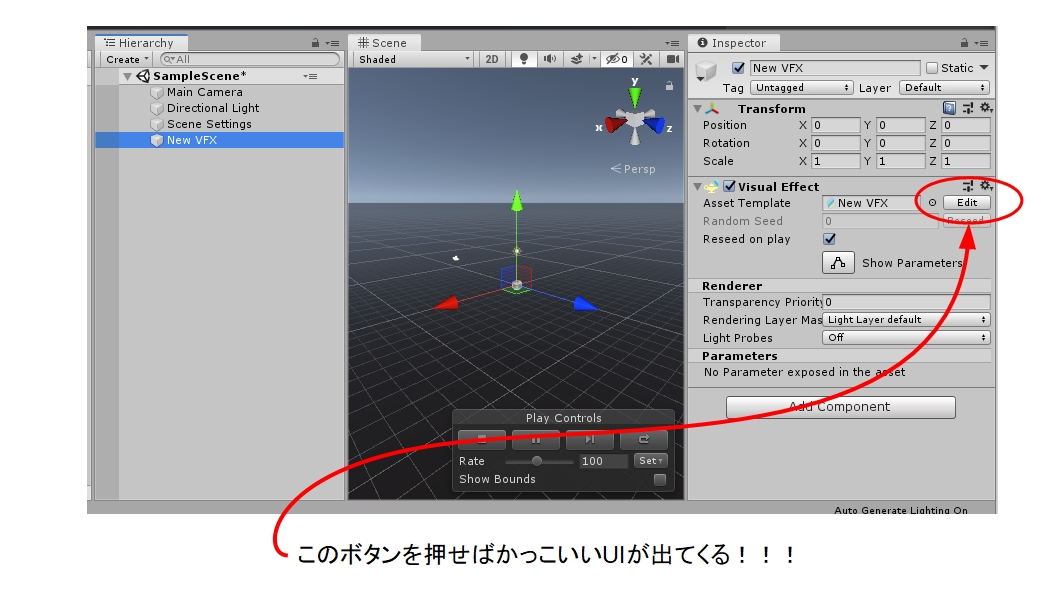This screenshot has height=595, width=1058.
Task: Select Main Camera in Hierarchy
Action: [x=204, y=92]
